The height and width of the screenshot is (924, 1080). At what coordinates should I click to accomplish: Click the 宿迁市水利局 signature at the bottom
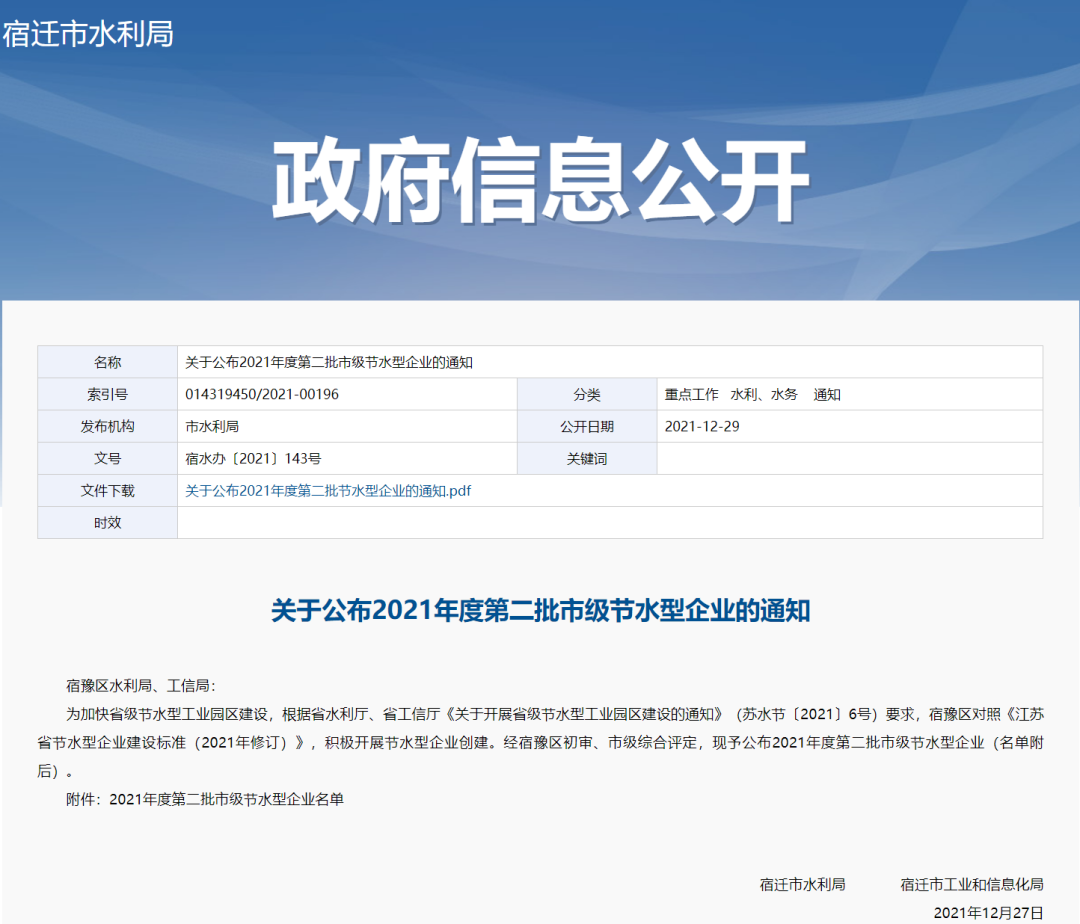point(802,885)
